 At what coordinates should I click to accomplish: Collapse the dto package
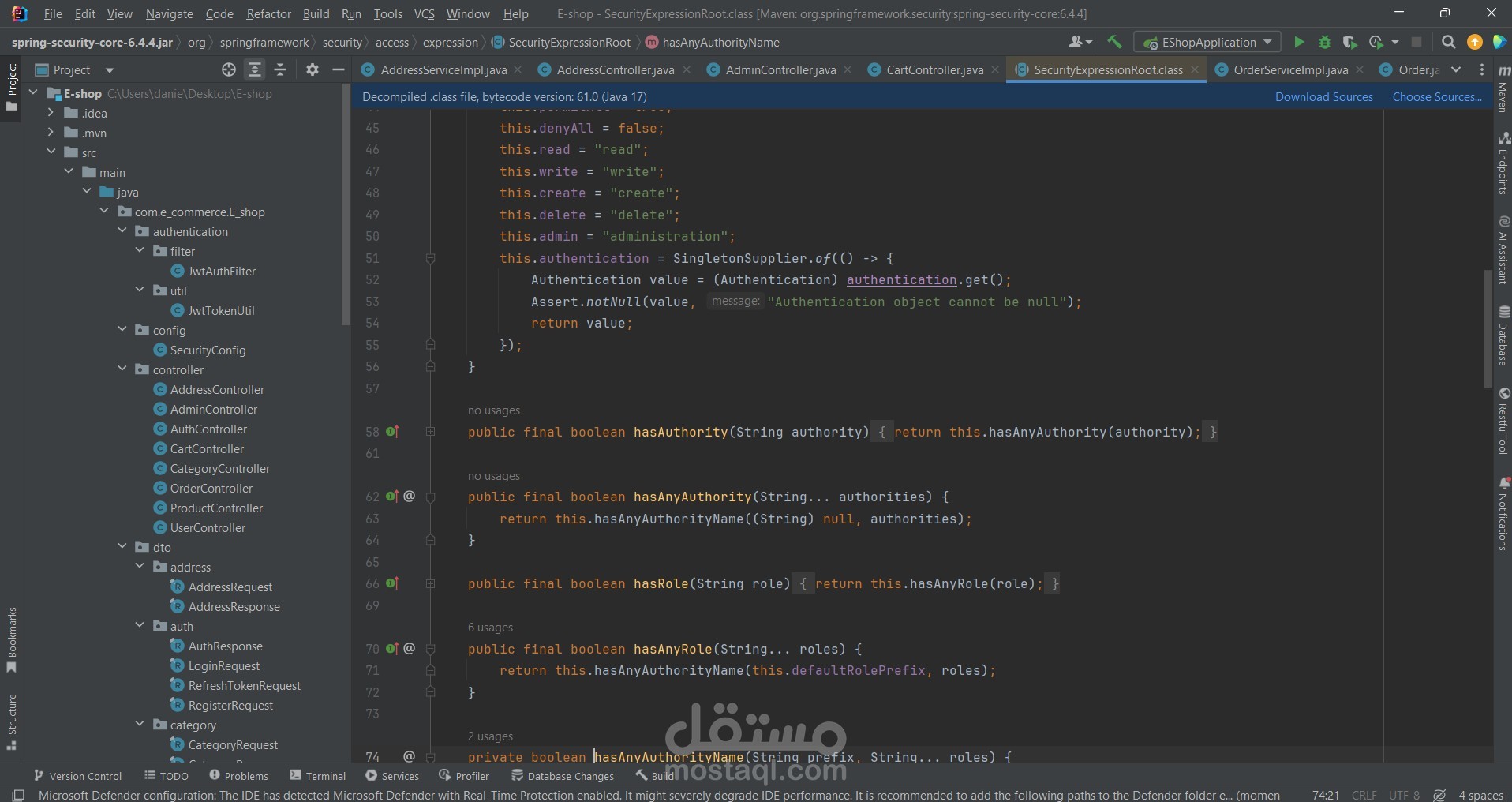click(122, 547)
